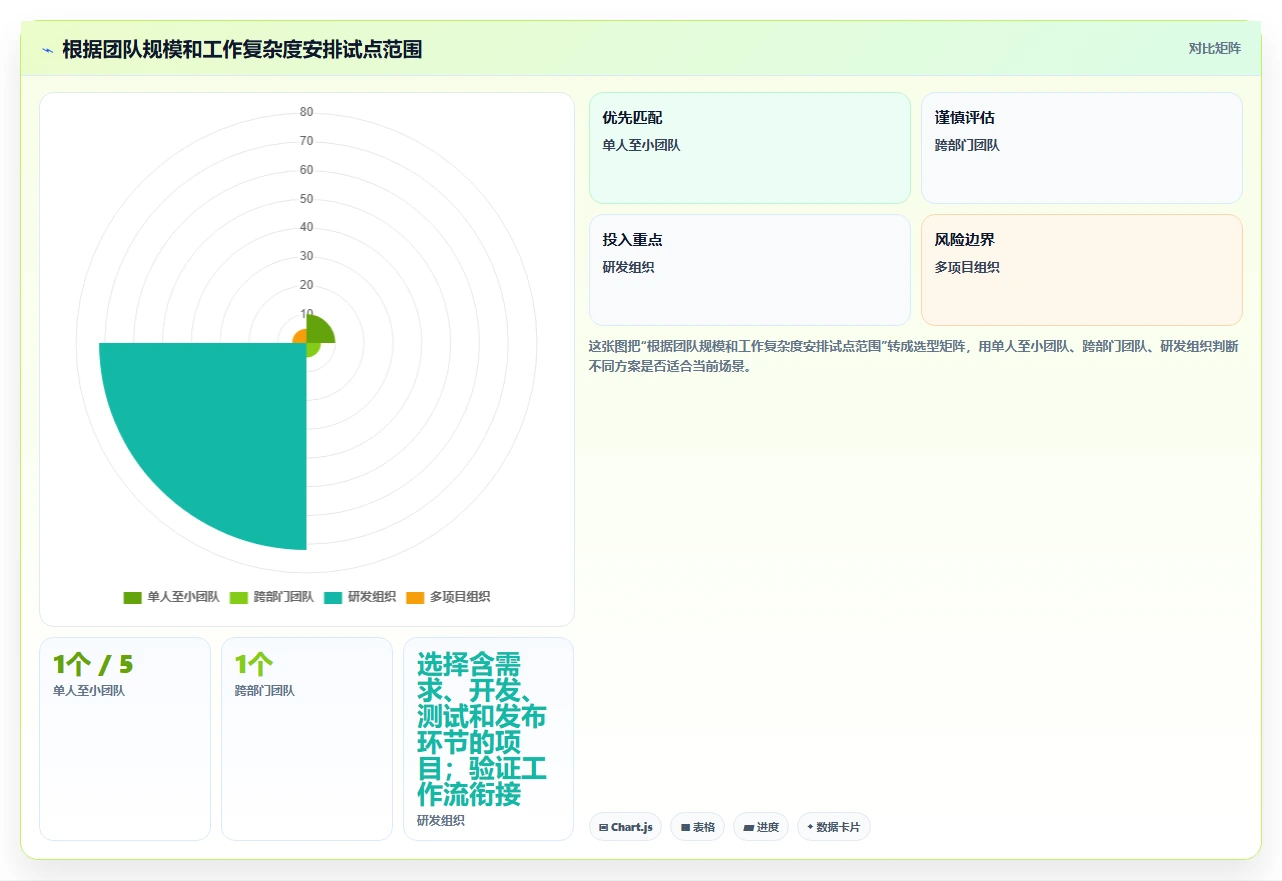Click the 研发组织 legend label
Viewport: 1282px width, 881px height.
click(x=371, y=597)
